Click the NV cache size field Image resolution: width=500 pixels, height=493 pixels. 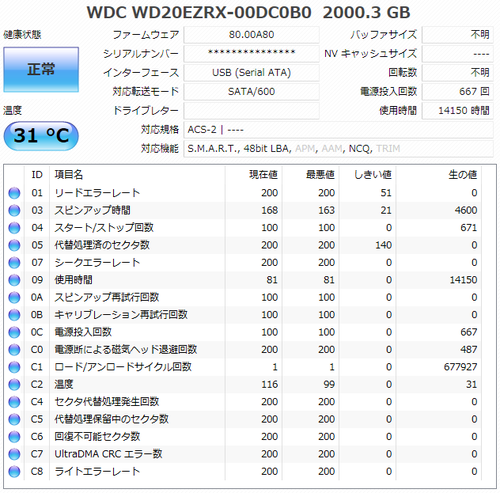[x=458, y=54]
